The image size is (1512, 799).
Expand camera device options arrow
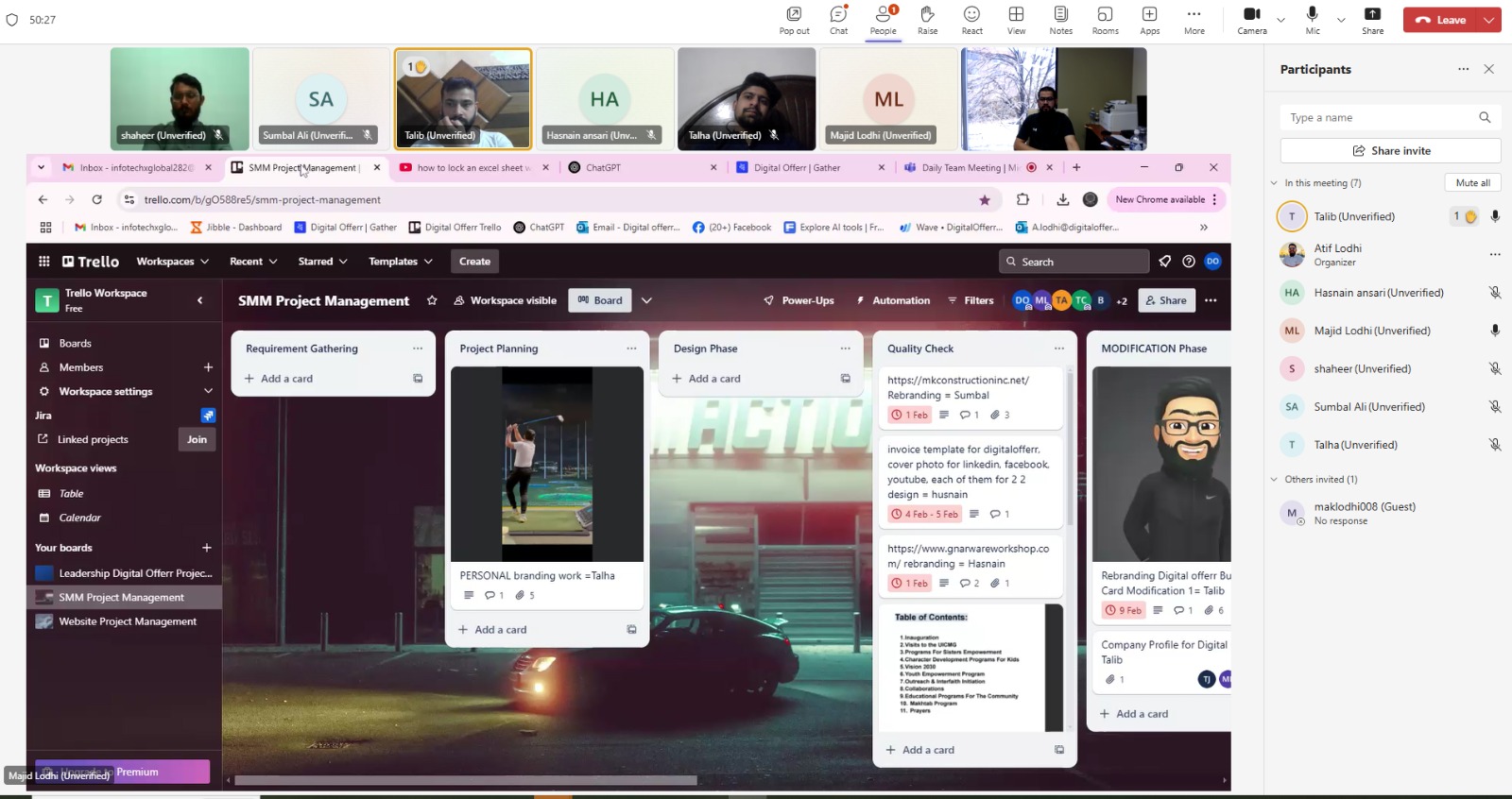[1280, 20]
